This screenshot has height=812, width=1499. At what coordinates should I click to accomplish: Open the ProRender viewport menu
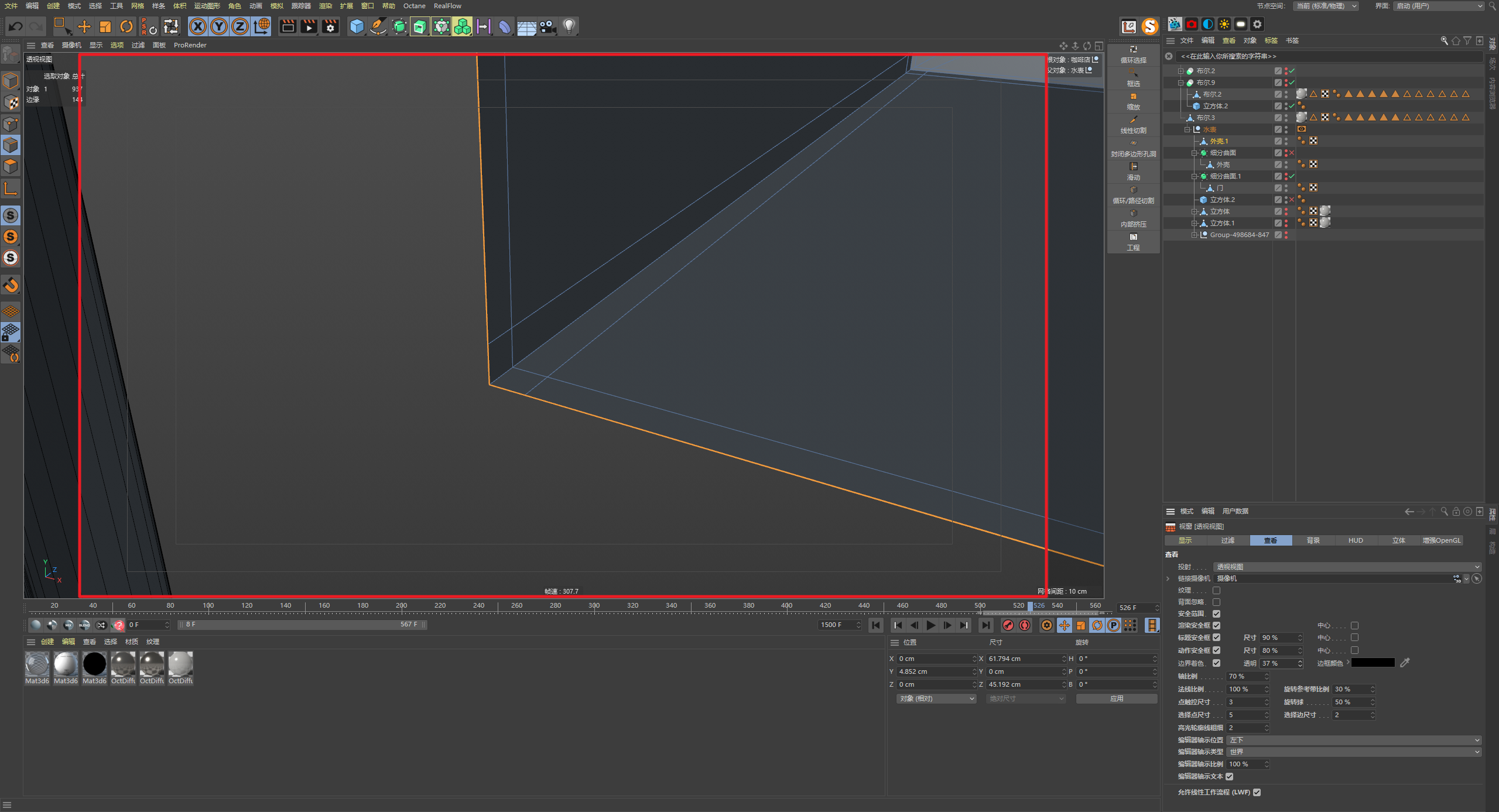(x=190, y=45)
